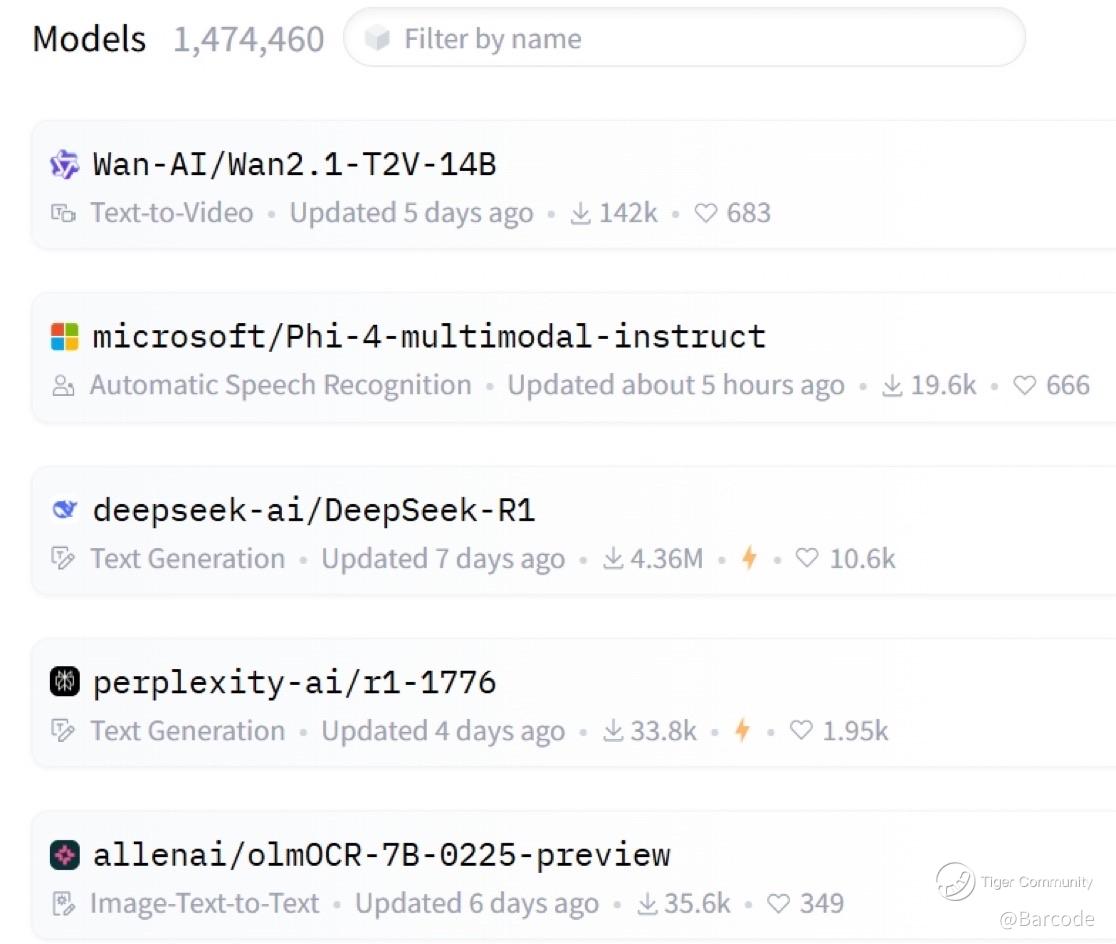The width and height of the screenshot is (1116, 944).
Task: Open the deepseek-ai/DeepSeek-R1 model
Action: click(314, 510)
